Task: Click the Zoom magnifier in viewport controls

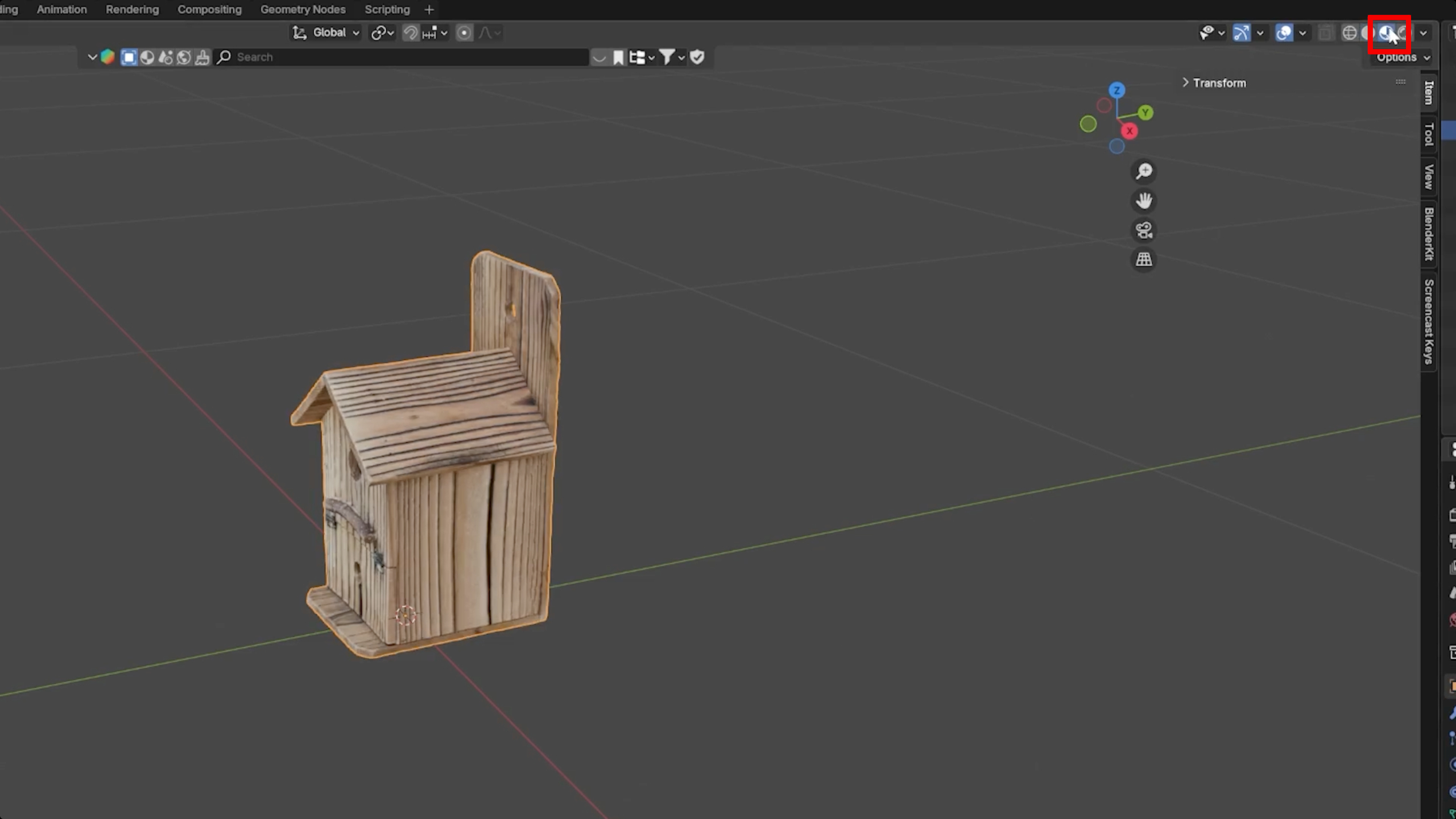Action: point(1144,171)
